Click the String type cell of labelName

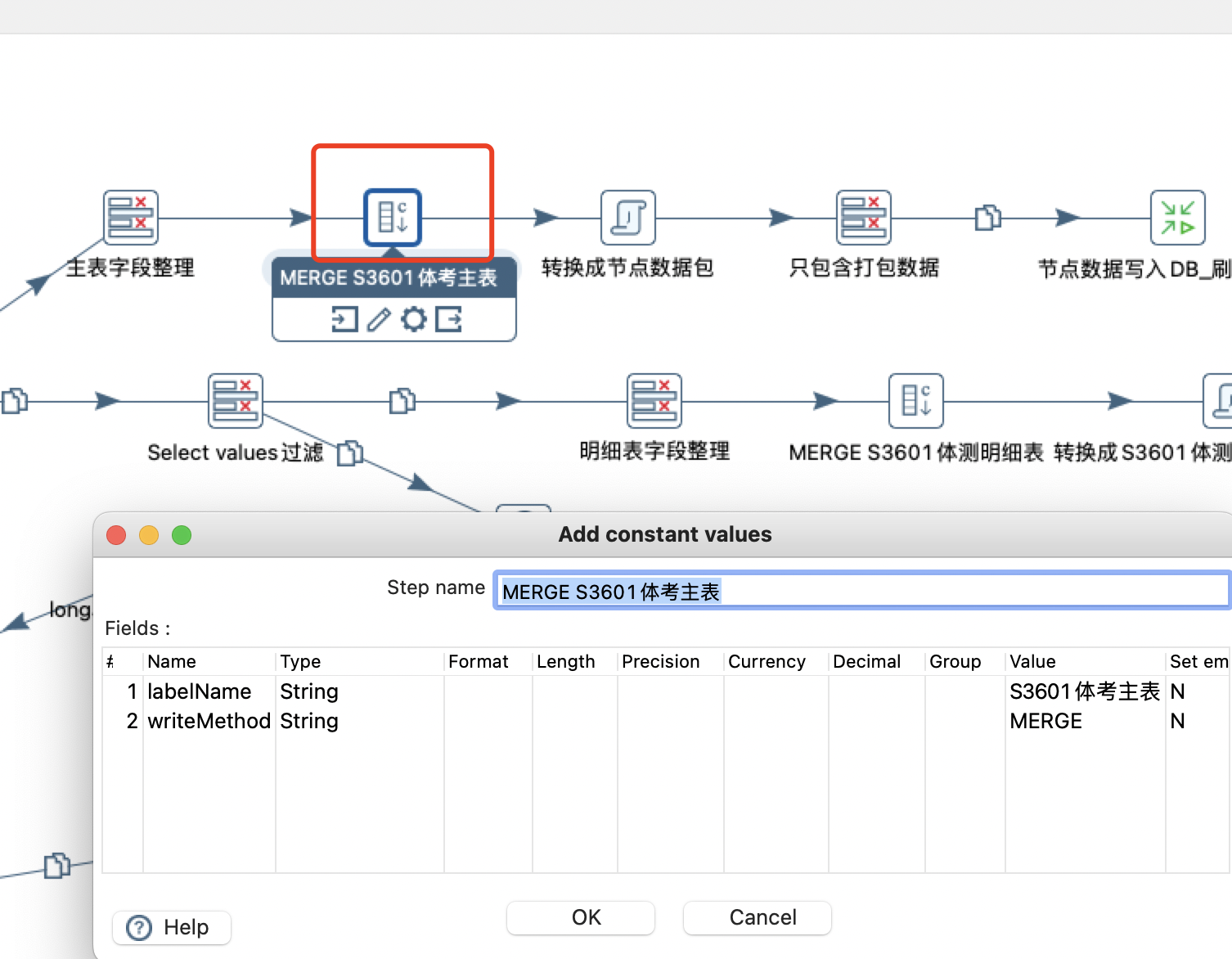[360, 691]
